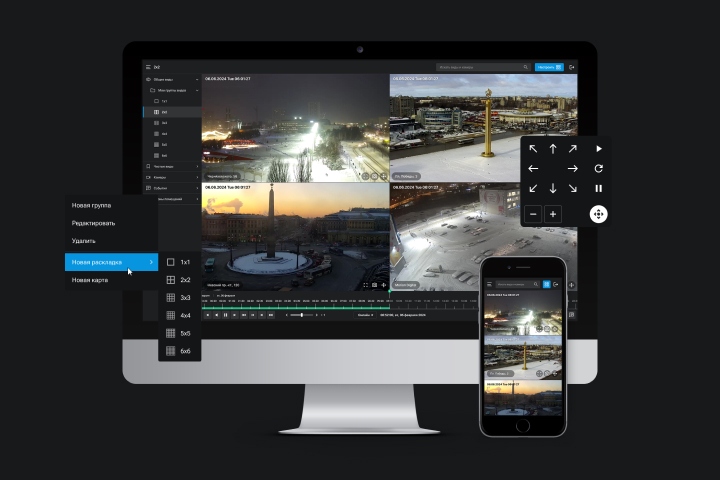Image resolution: width=720 pixels, height=480 pixels.
Task: Pause the PTZ tour in control panel
Action: click(x=599, y=188)
